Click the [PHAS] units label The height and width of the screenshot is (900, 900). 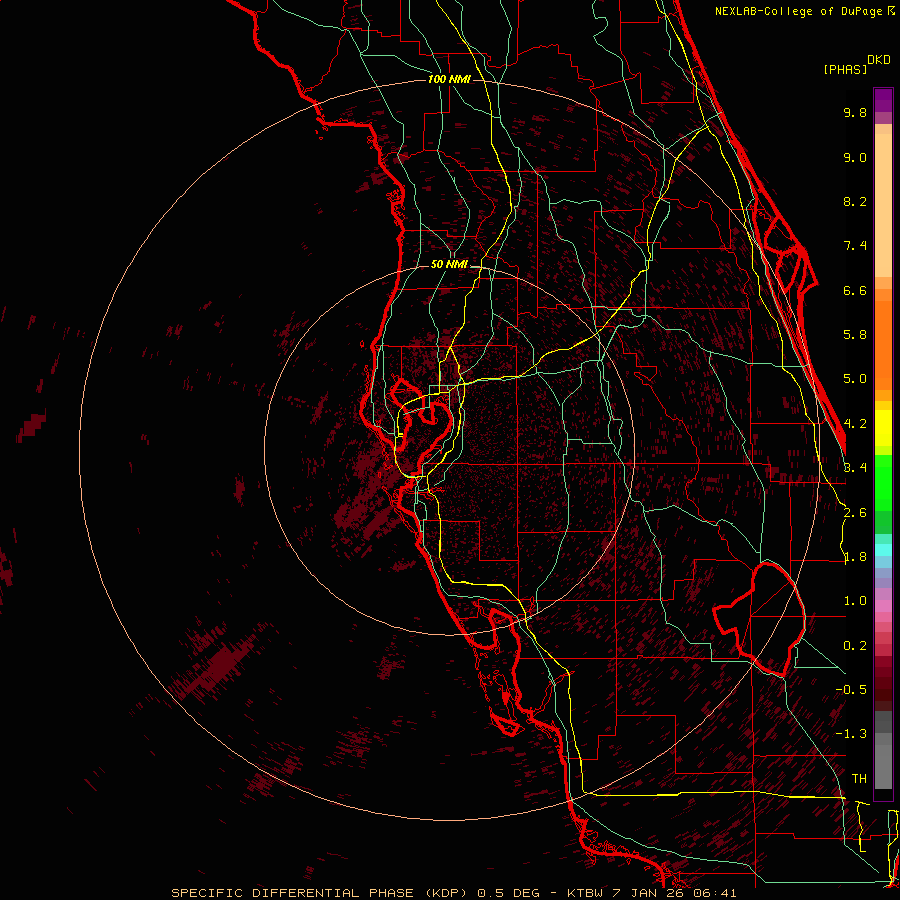[x=844, y=69]
